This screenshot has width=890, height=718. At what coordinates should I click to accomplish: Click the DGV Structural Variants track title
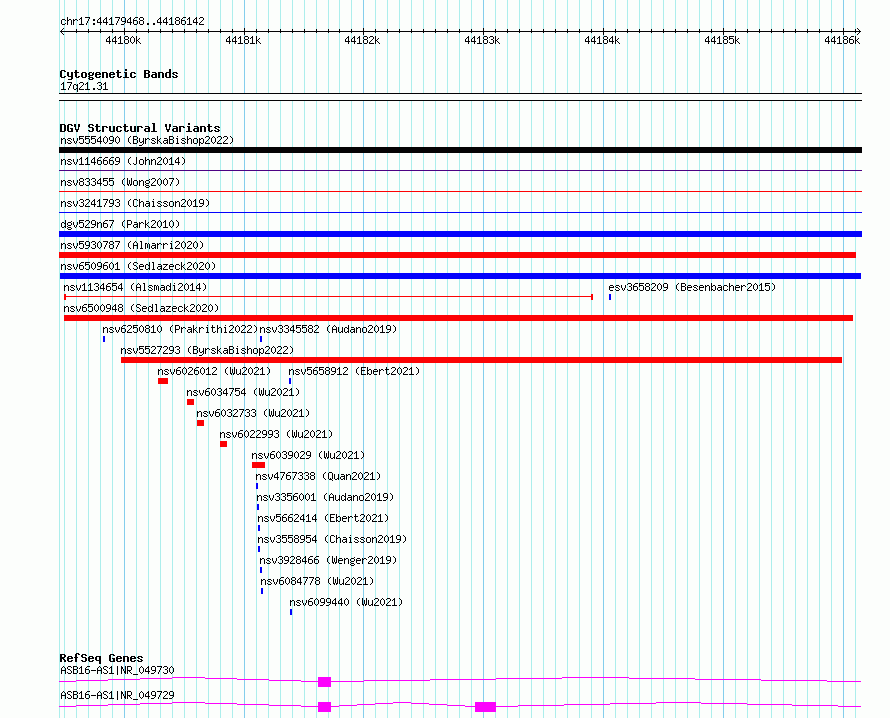tap(140, 128)
